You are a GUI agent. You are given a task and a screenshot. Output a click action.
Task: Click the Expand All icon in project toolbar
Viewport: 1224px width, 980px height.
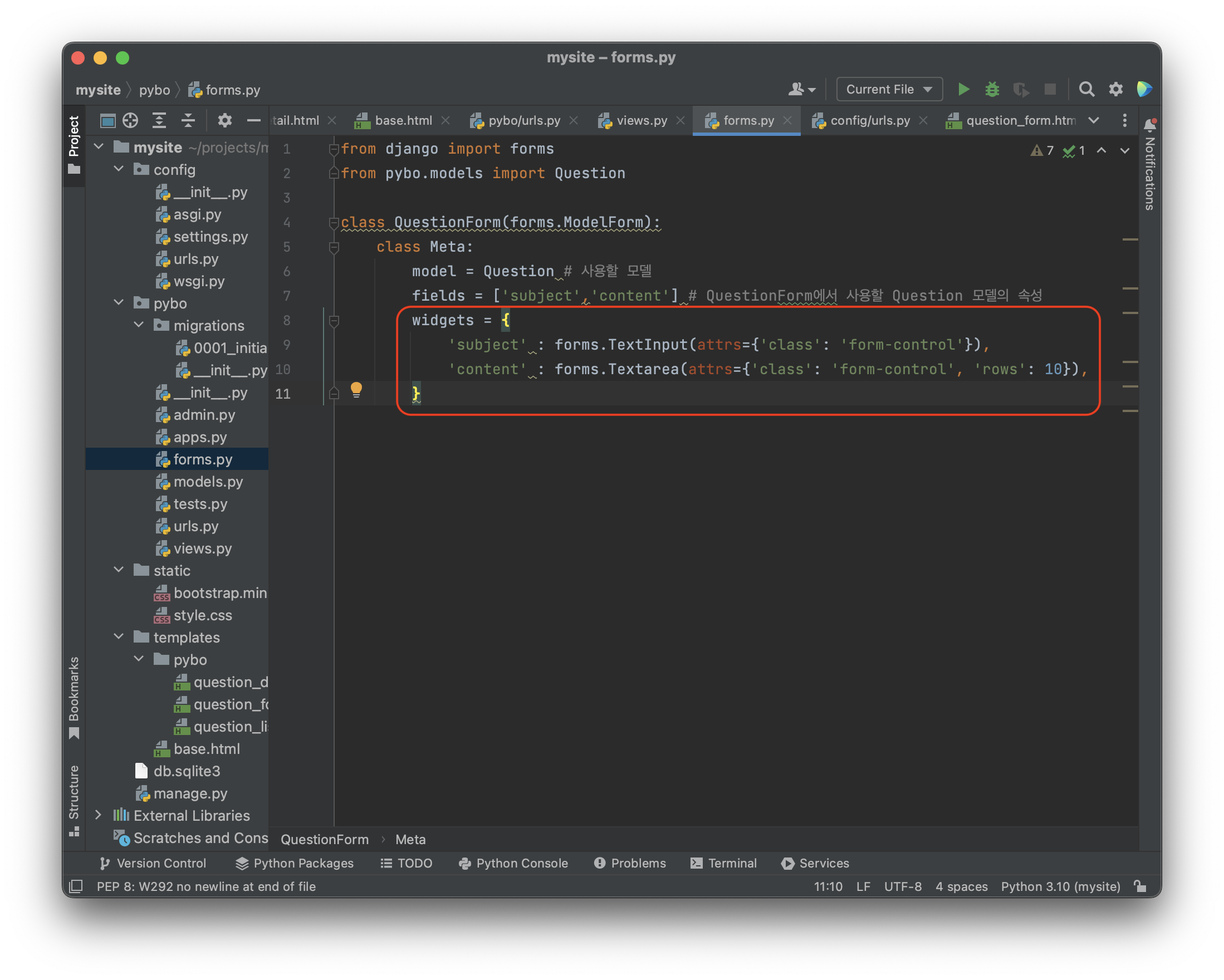point(159,120)
